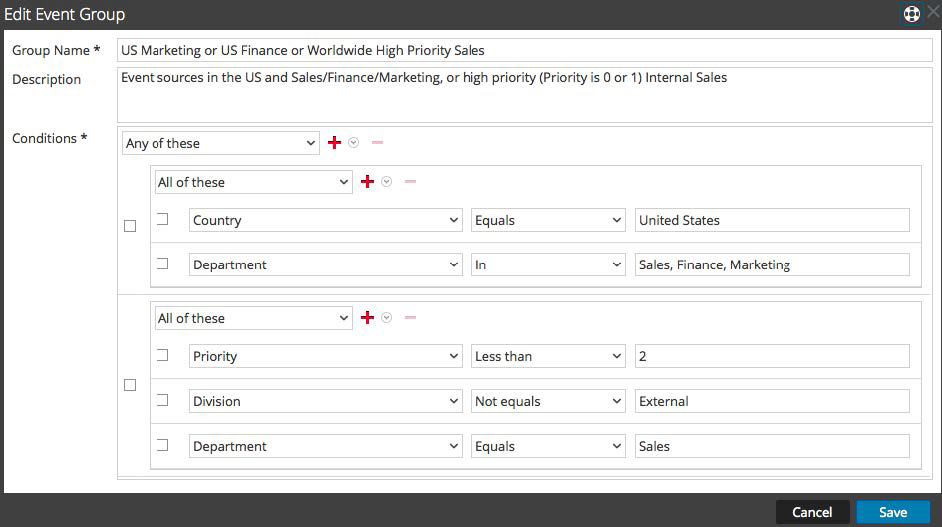Select the Priority condition checkbox
Screen dimensions: 942x527
pos(163,355)
